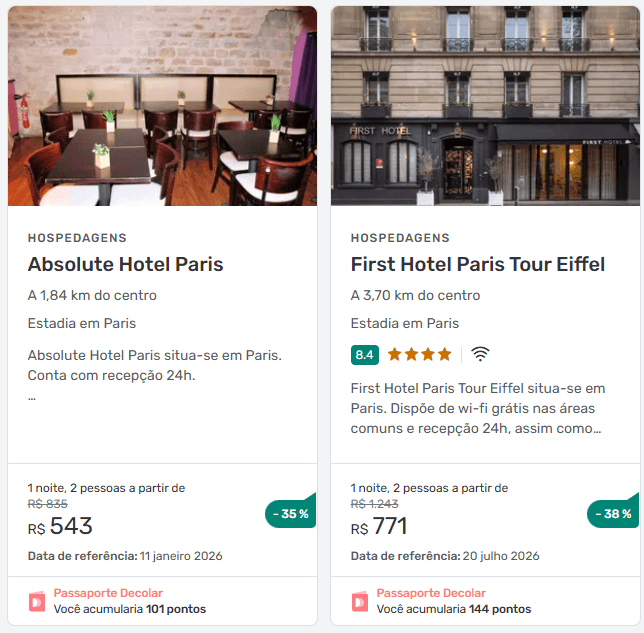
Task: Click the four-star rating of First Hotel
Action: point(419,354)
